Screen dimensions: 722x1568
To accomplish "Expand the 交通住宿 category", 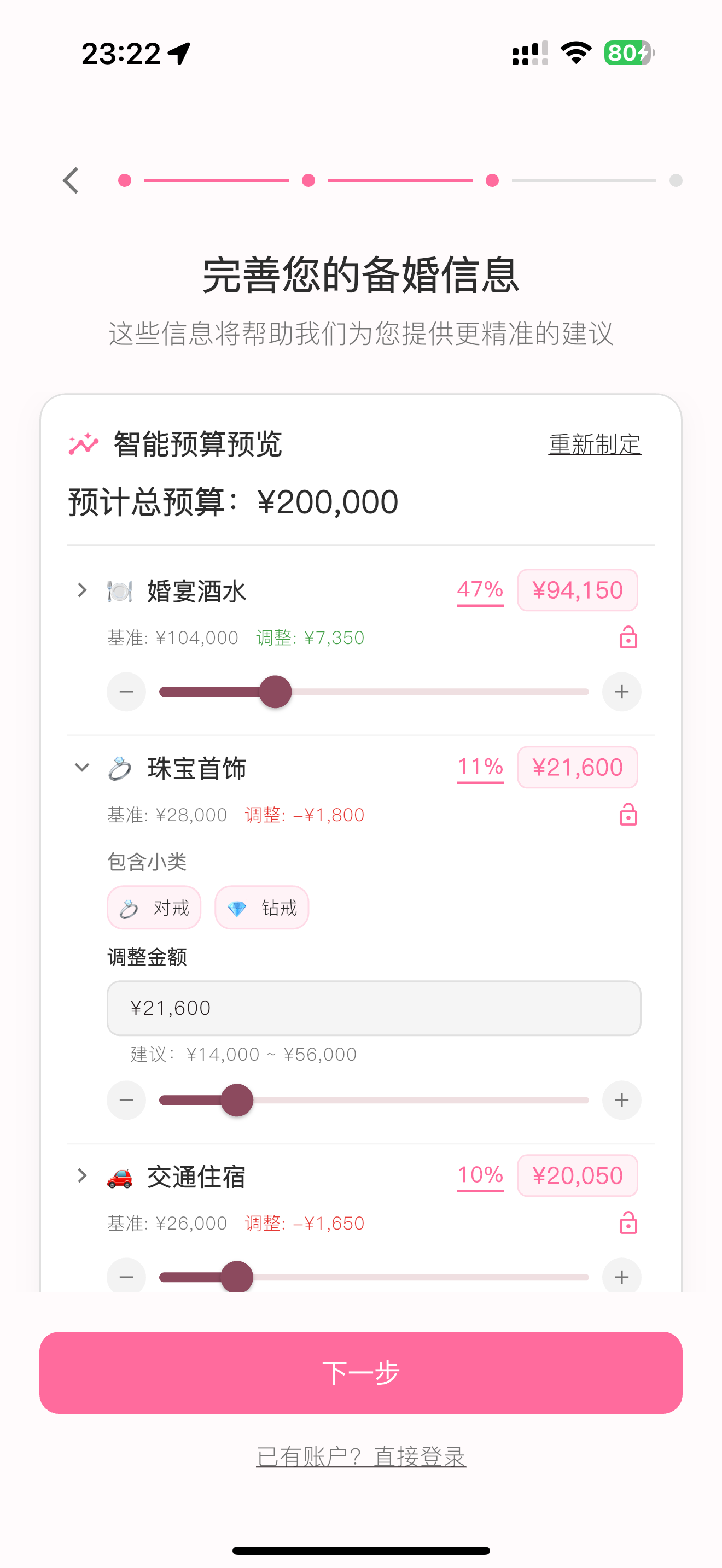I will (82, 1176).
